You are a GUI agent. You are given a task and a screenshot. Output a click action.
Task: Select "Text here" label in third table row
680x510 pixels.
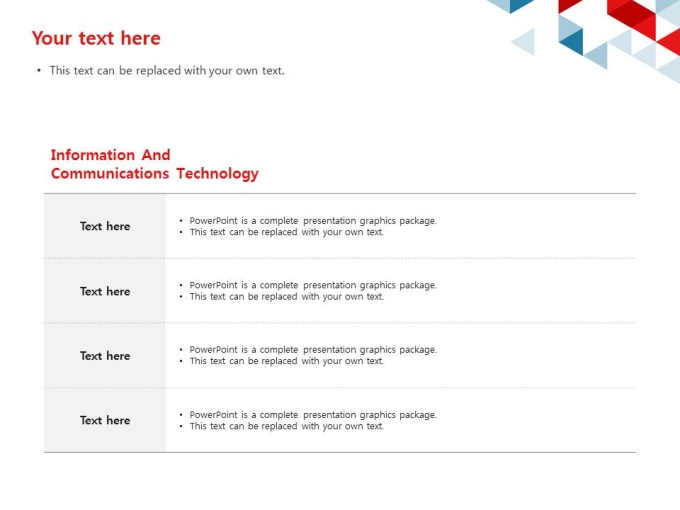(x=105, y=356)
